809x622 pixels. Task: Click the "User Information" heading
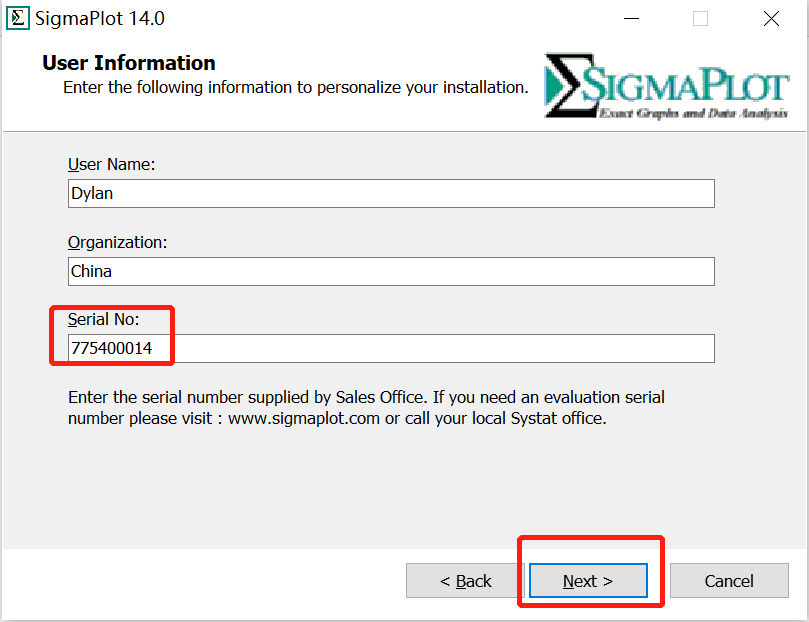[x=129, y=63]
